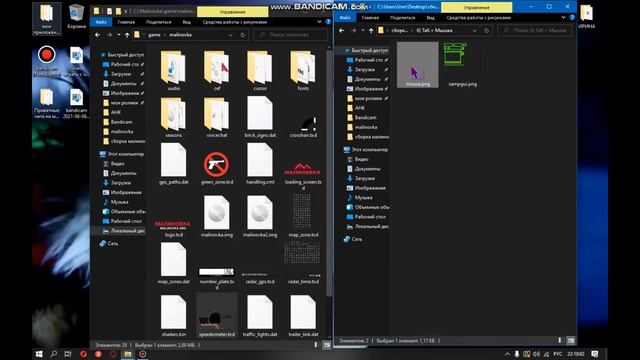Select the map_zones.dat file

pos(173,263)
